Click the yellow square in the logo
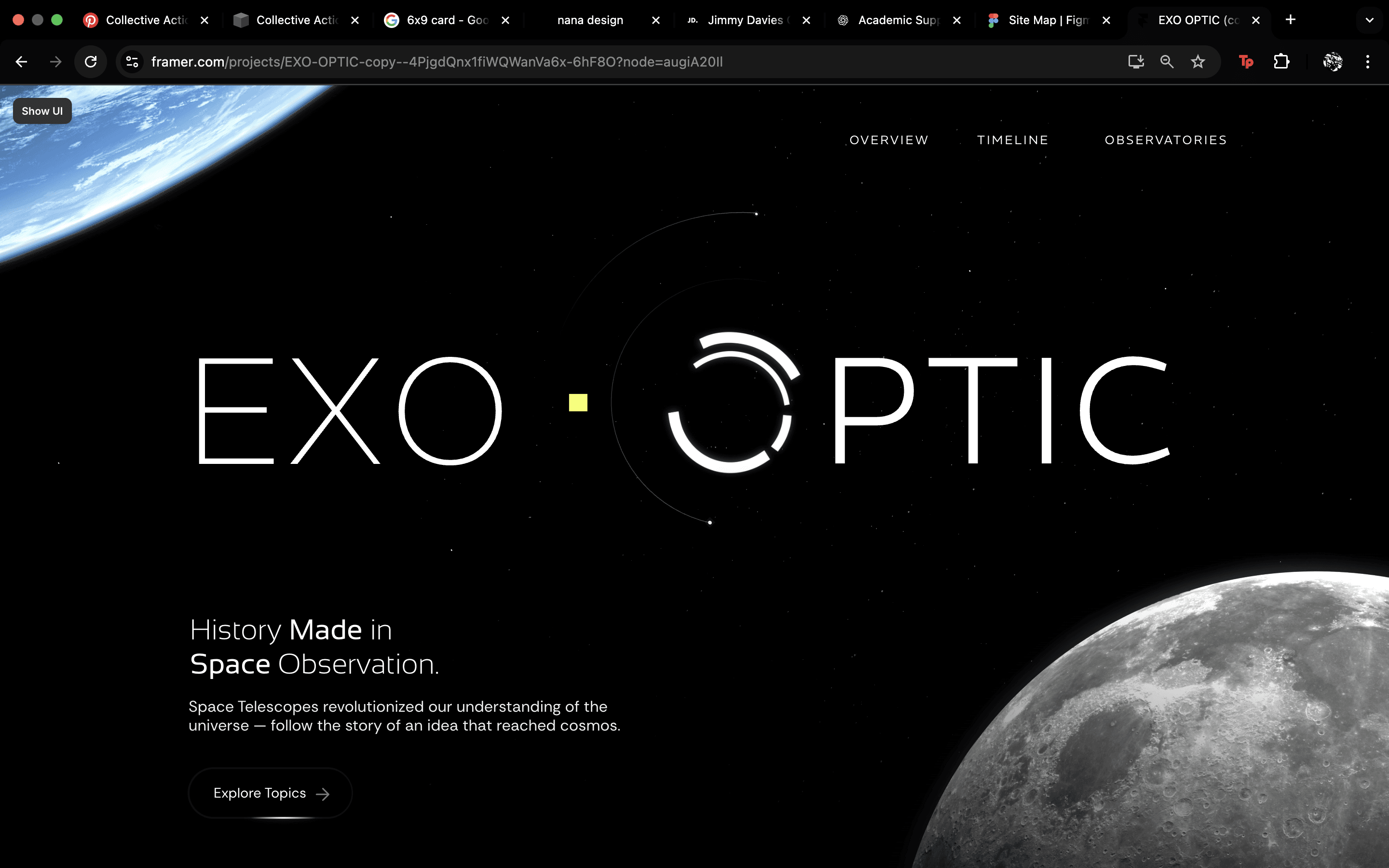 tap(578, 403)
